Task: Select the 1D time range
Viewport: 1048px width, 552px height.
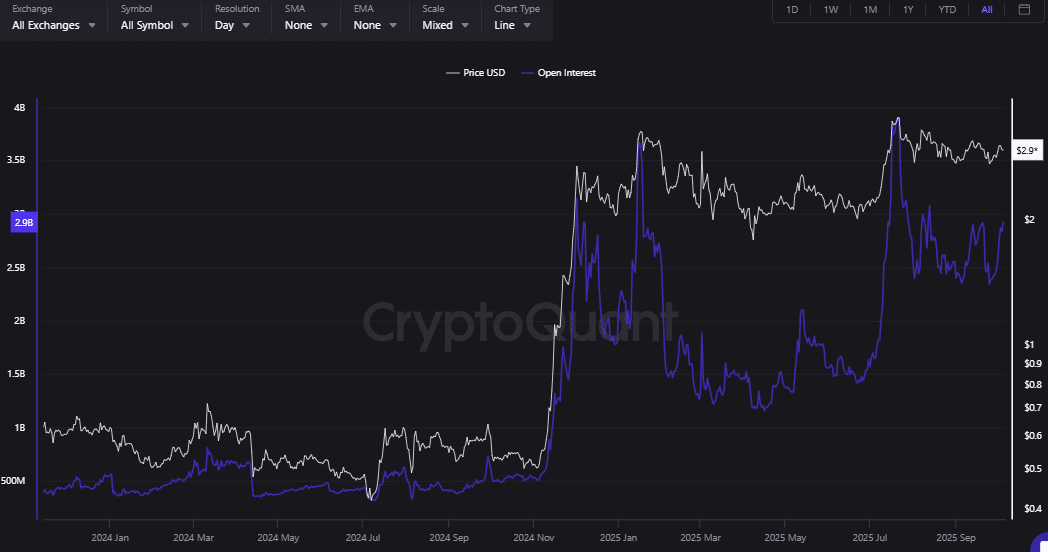Action: (x=792, y=10)
